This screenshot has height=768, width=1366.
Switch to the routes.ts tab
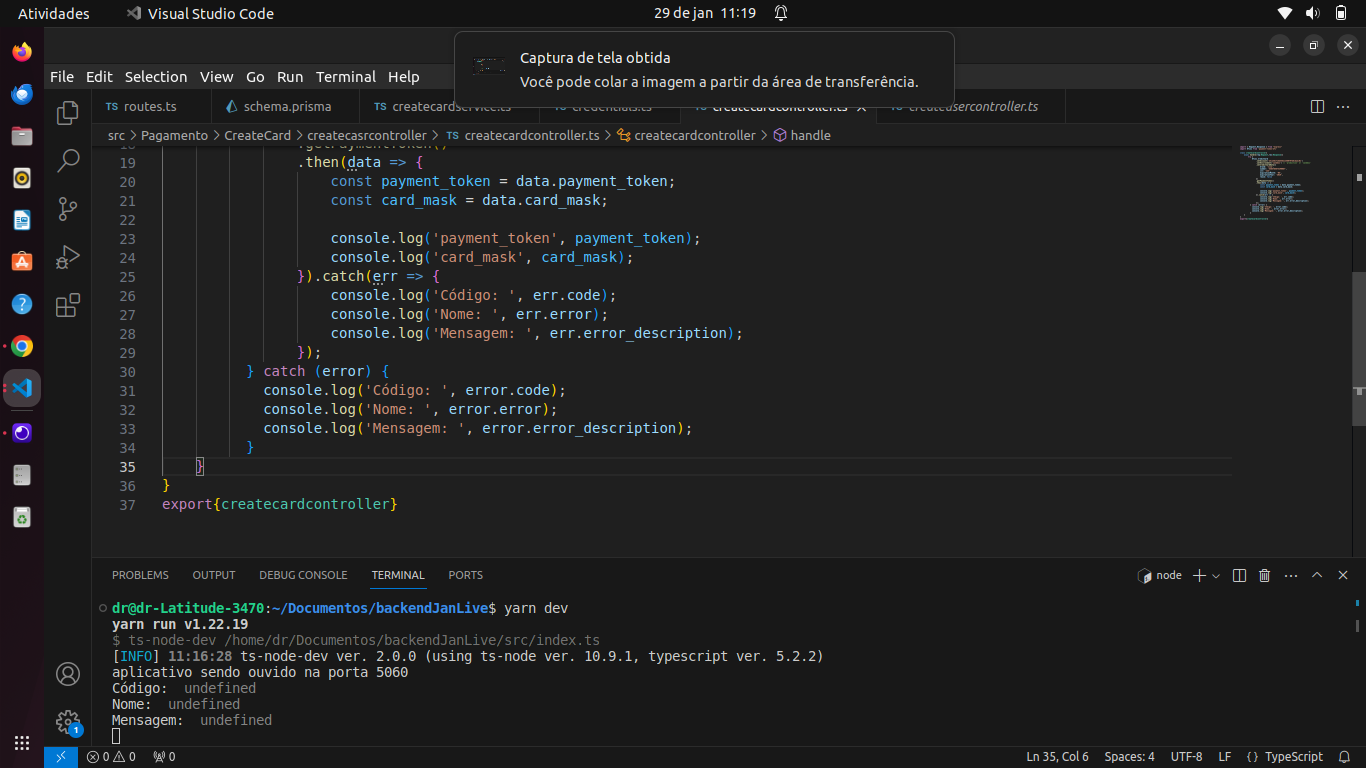tap(151, 107)
